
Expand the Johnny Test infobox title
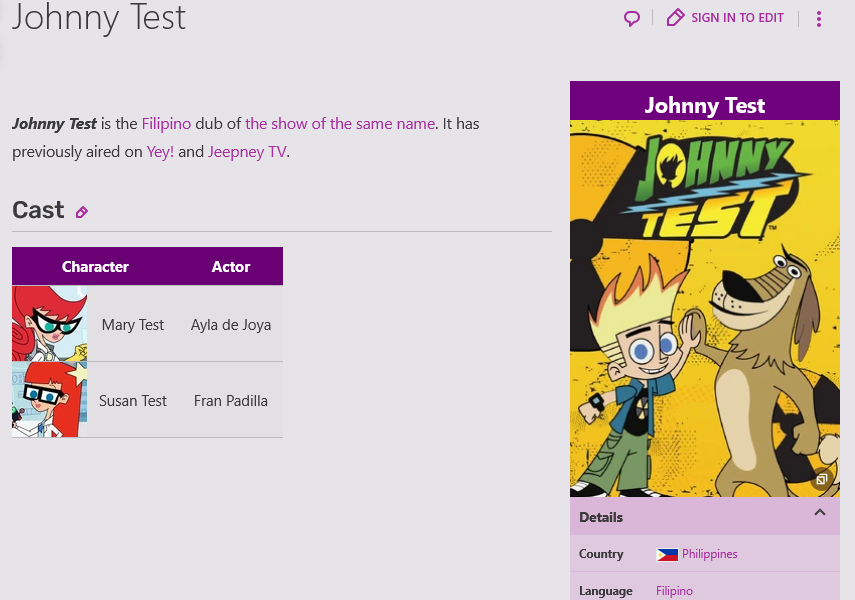[704, 105]
